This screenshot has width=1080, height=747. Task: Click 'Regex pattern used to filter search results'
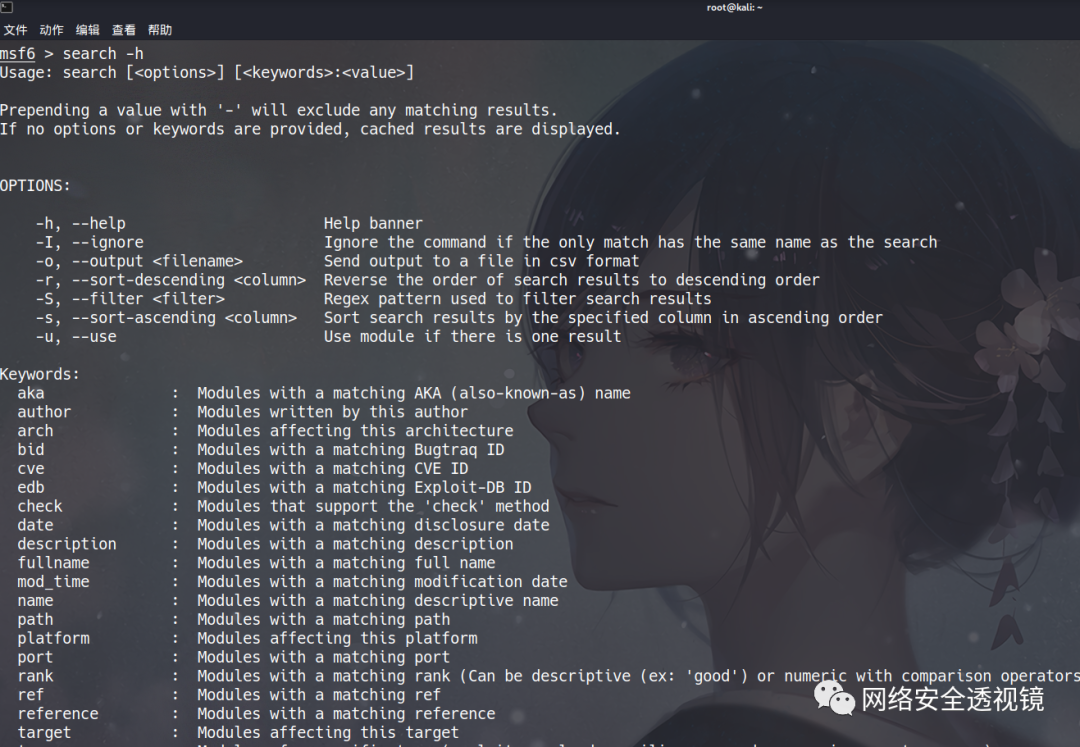517,299
